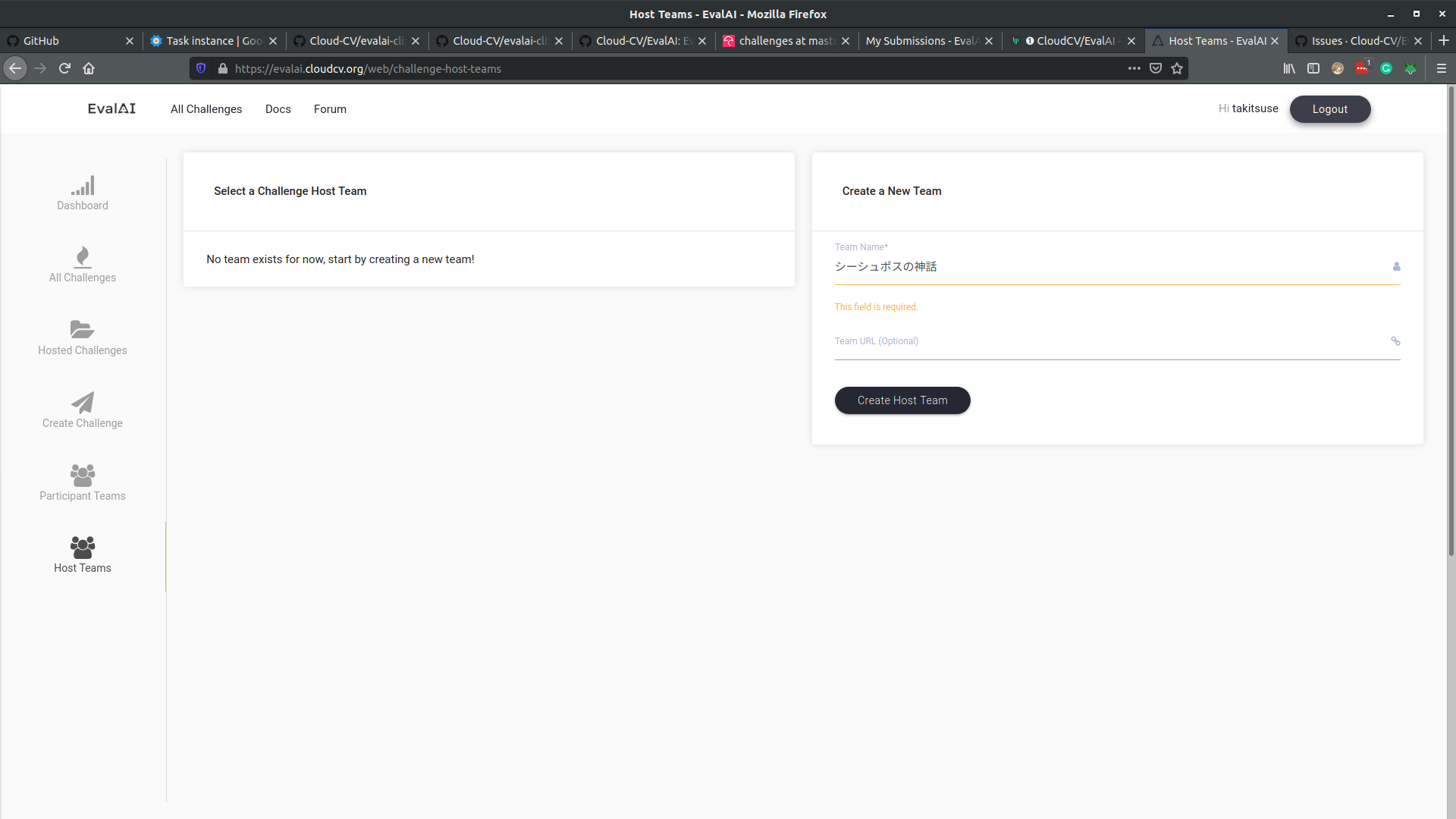The width and height of the screenshot is (1456, 819).
Task: Click the Create Challenge paper plane icon
Action: coord(82,402)
